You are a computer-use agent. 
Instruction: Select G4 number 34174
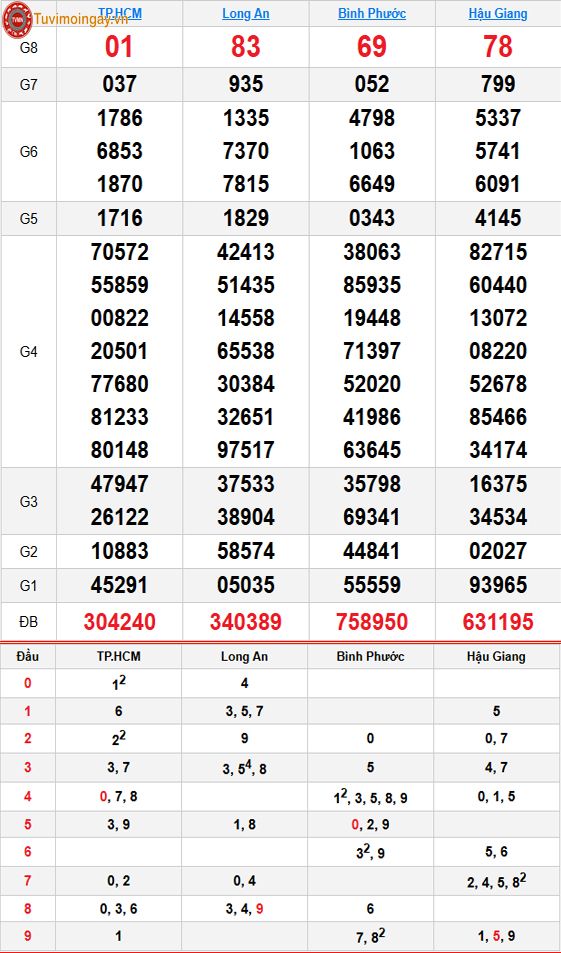tap(498, 450)
